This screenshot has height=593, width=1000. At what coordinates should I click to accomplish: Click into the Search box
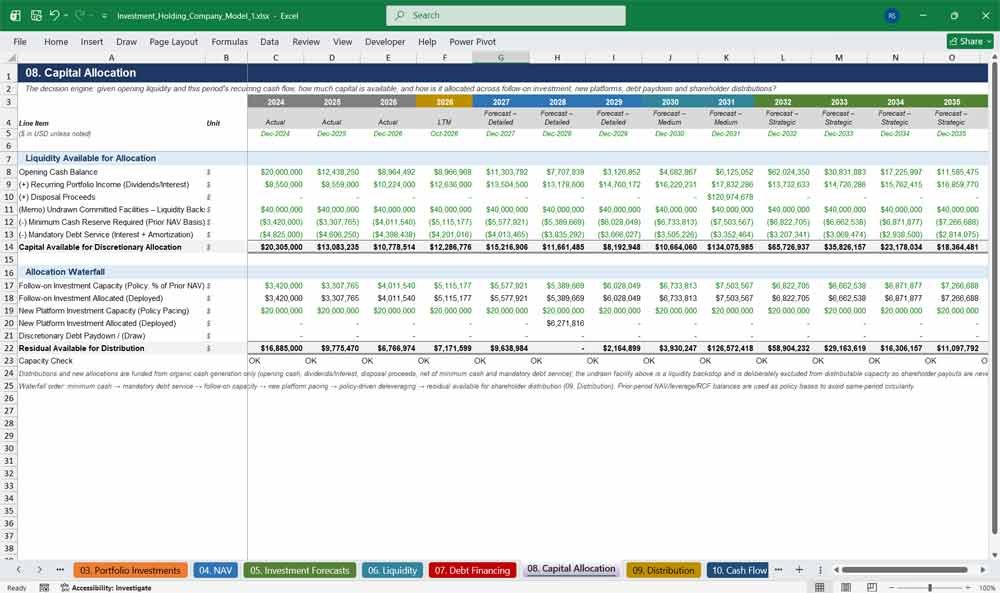coord(506,15)
